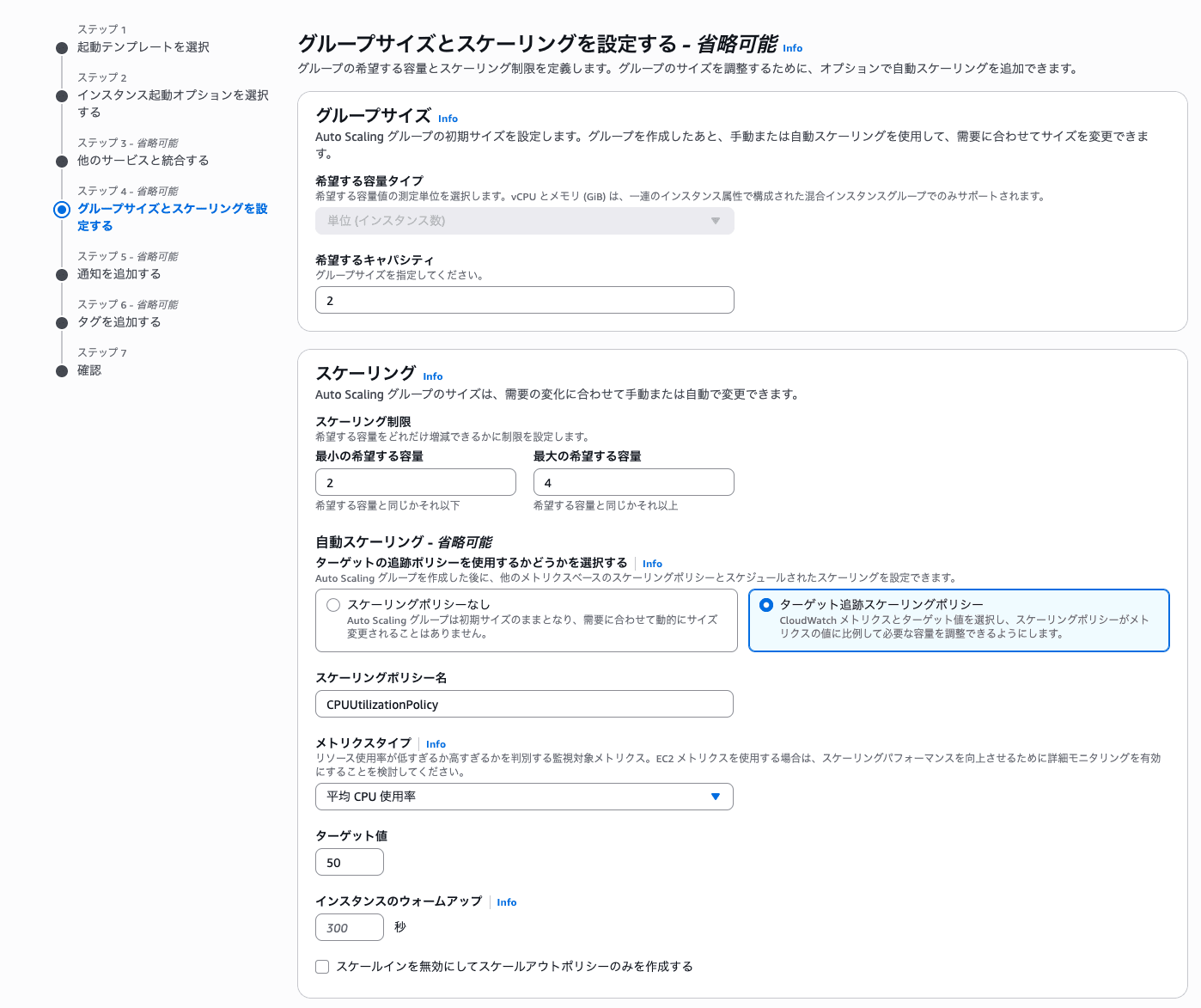Open ステップ 5 通知を追加する step
Viewport: 1201px width, 1008px height.
[x=121, y=274]
